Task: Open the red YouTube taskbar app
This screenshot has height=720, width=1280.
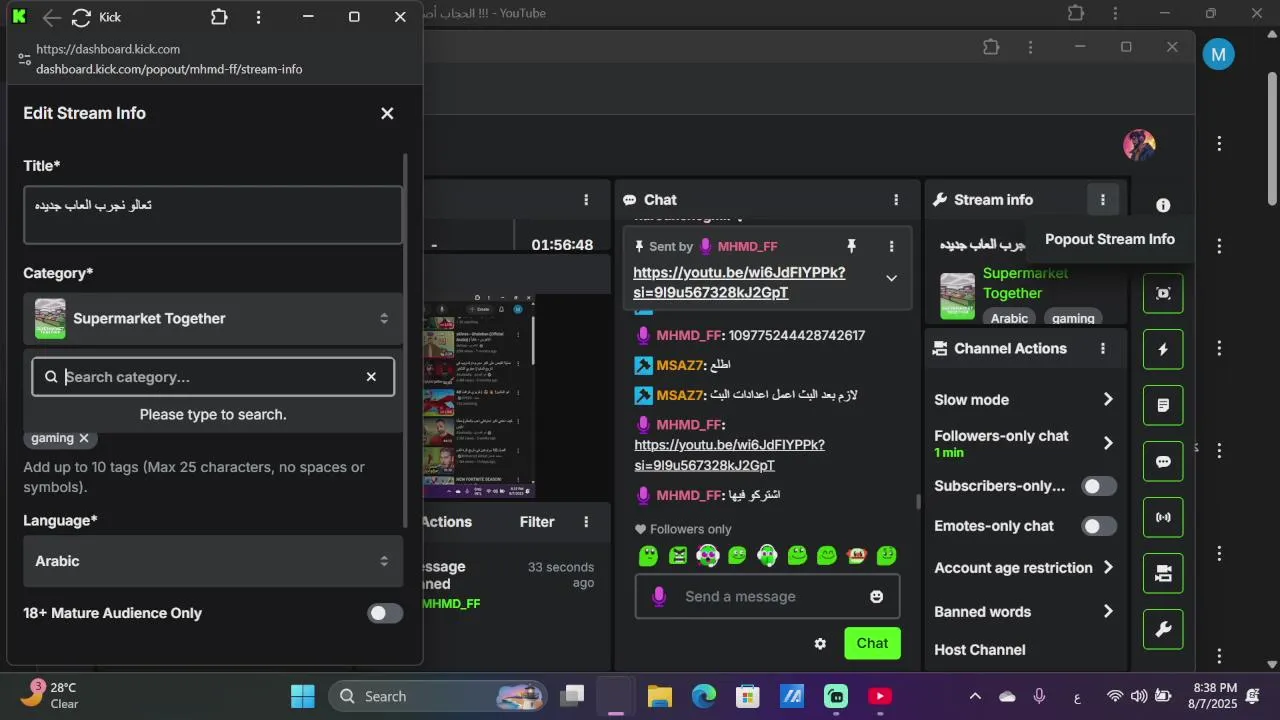Action: coord(881,696)
